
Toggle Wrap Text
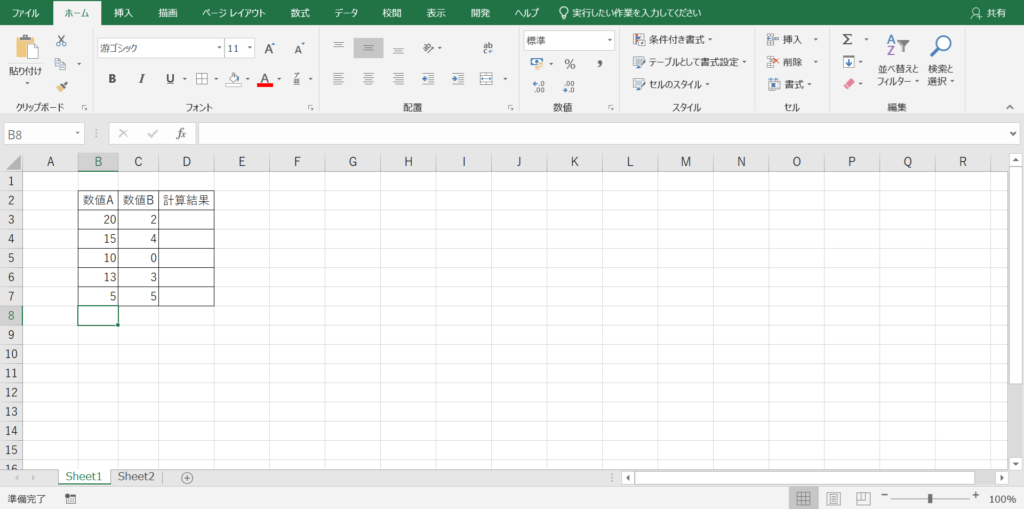[x=488, y=48]
